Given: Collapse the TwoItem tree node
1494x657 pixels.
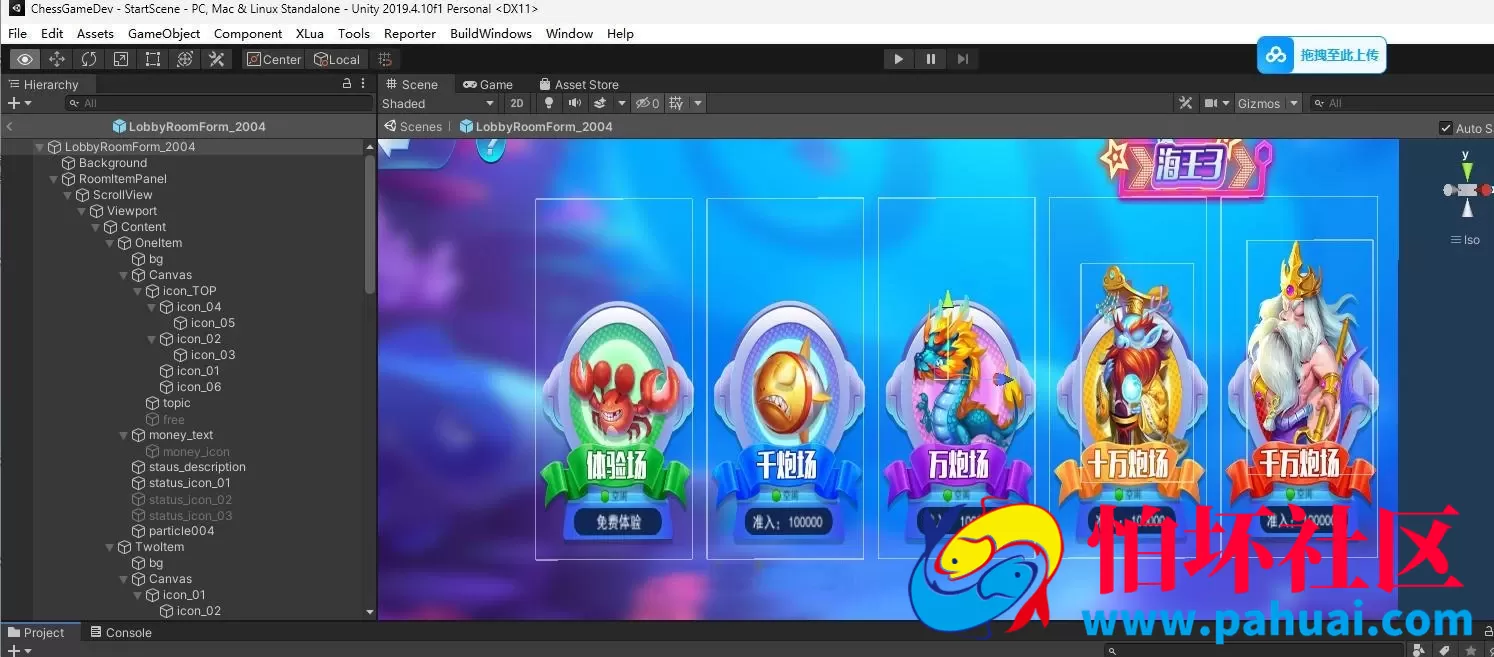Looking at the screenshot, I should pos(110,547).
